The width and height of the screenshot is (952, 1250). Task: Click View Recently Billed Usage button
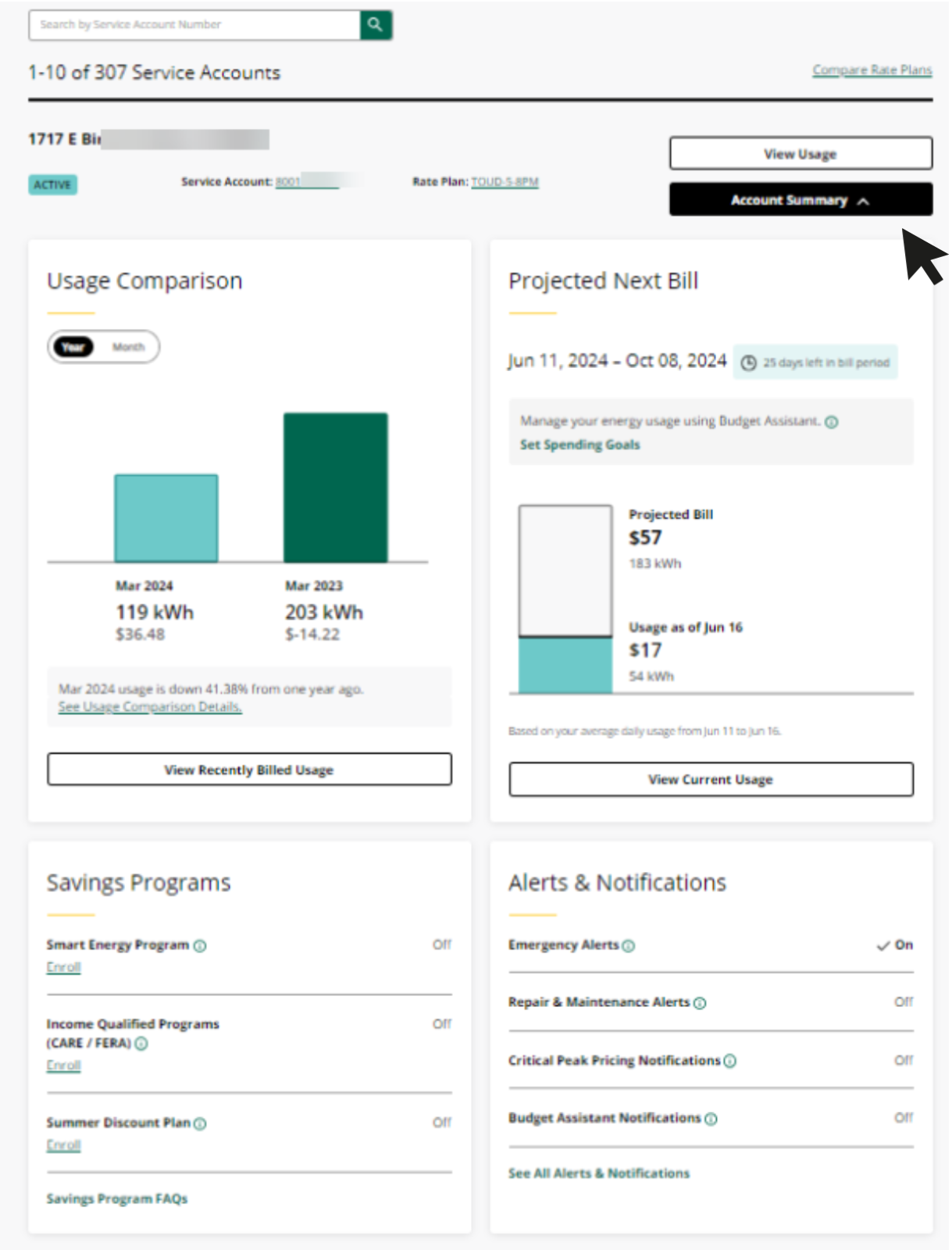pyautogui.click(x=249, y=770)
